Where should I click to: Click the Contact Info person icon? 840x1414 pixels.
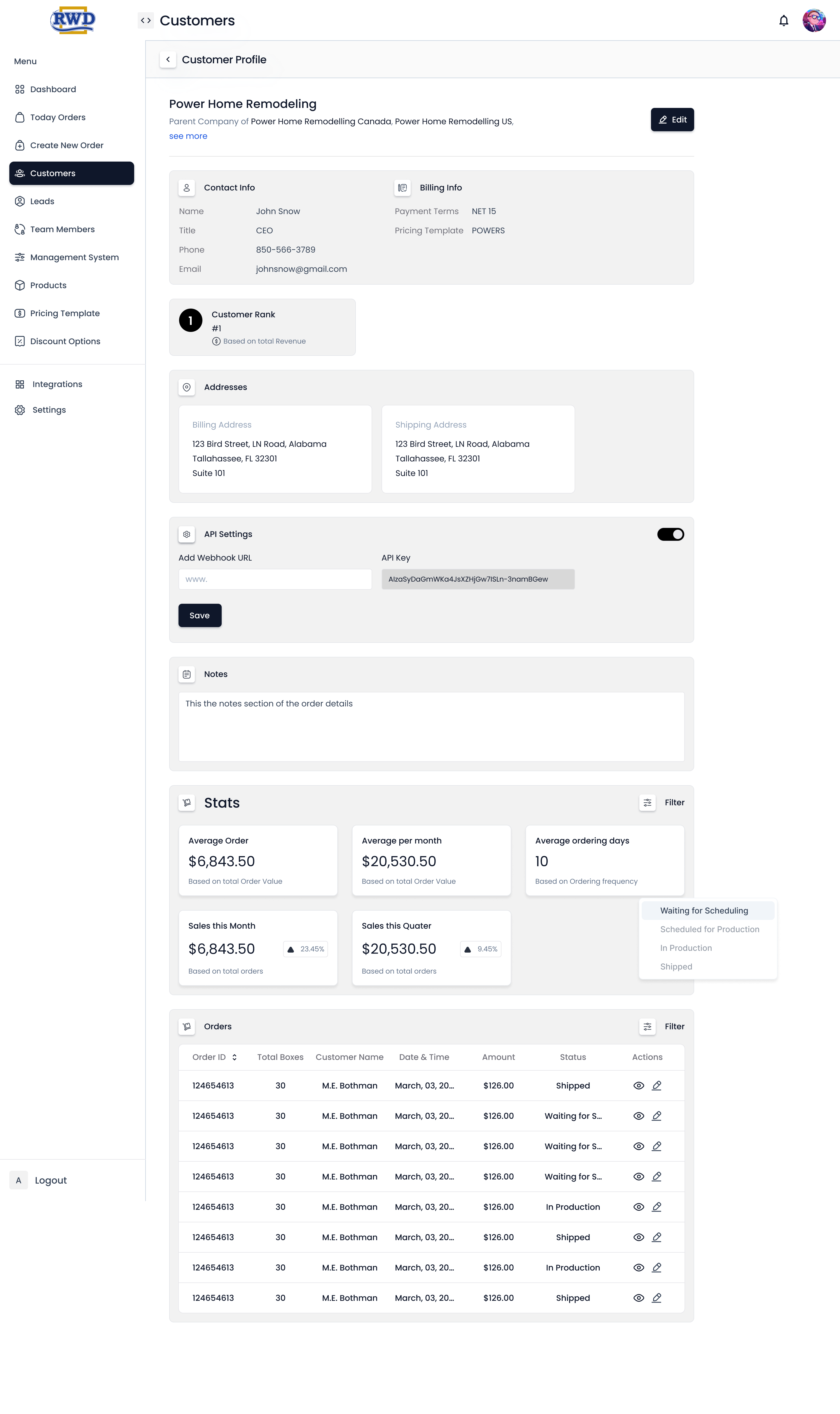(x=186, y=187)
